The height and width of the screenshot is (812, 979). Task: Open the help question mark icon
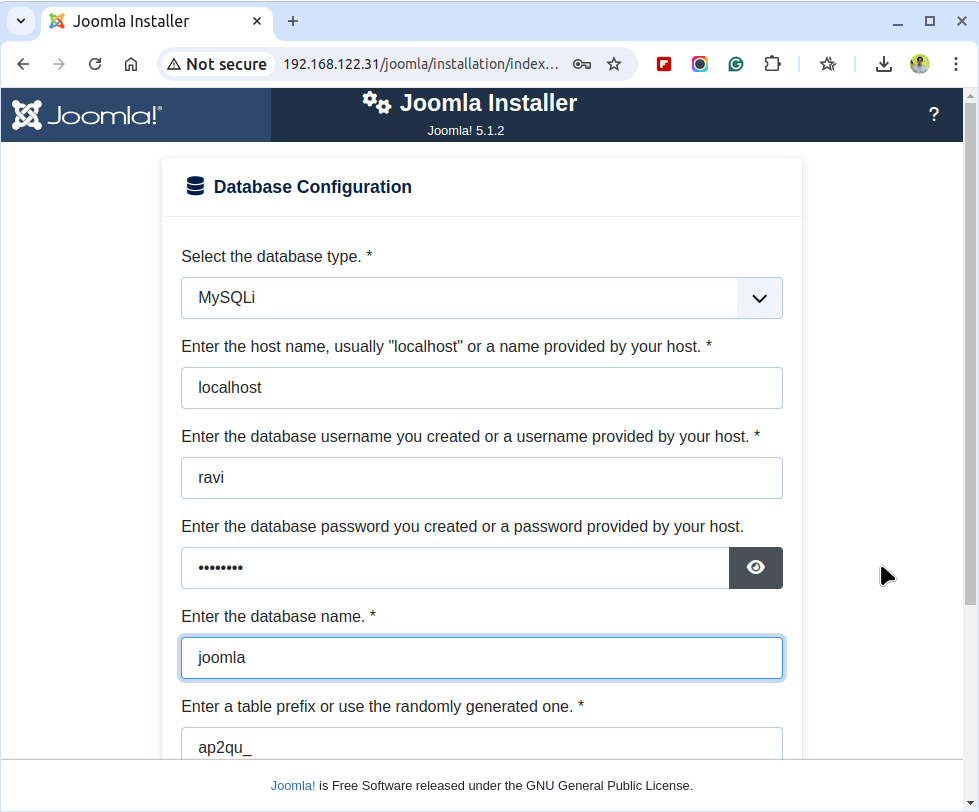934,115
